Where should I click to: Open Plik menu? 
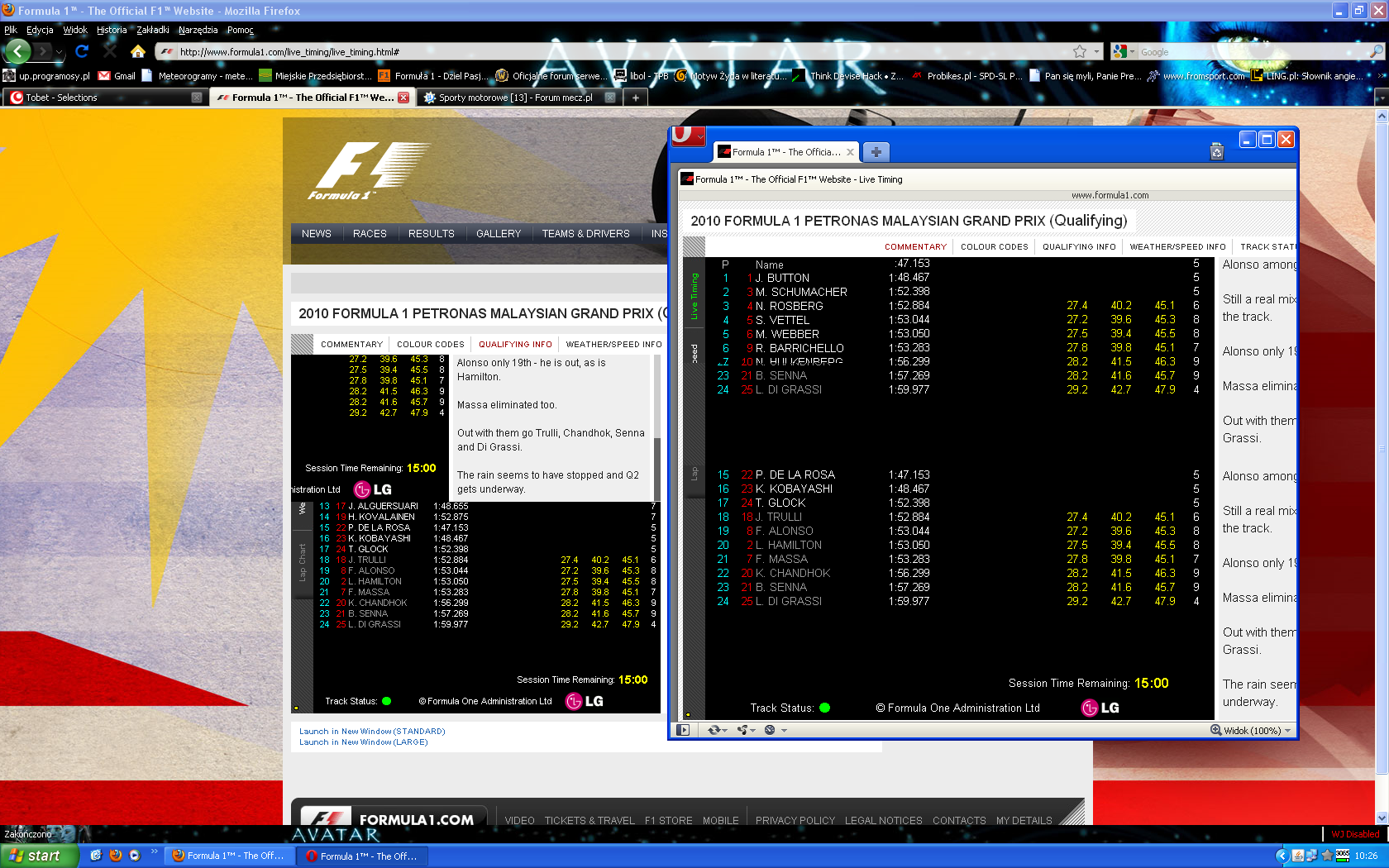point(11,30)
